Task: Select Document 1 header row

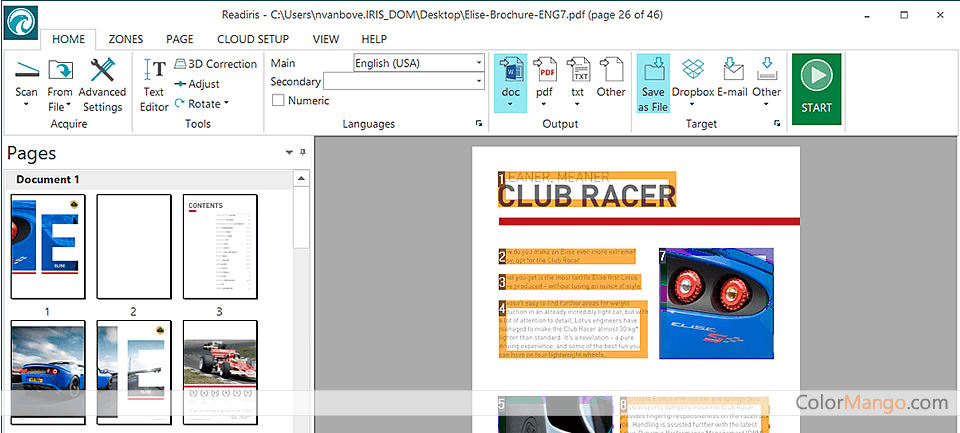Action: [x=150, y=179]
